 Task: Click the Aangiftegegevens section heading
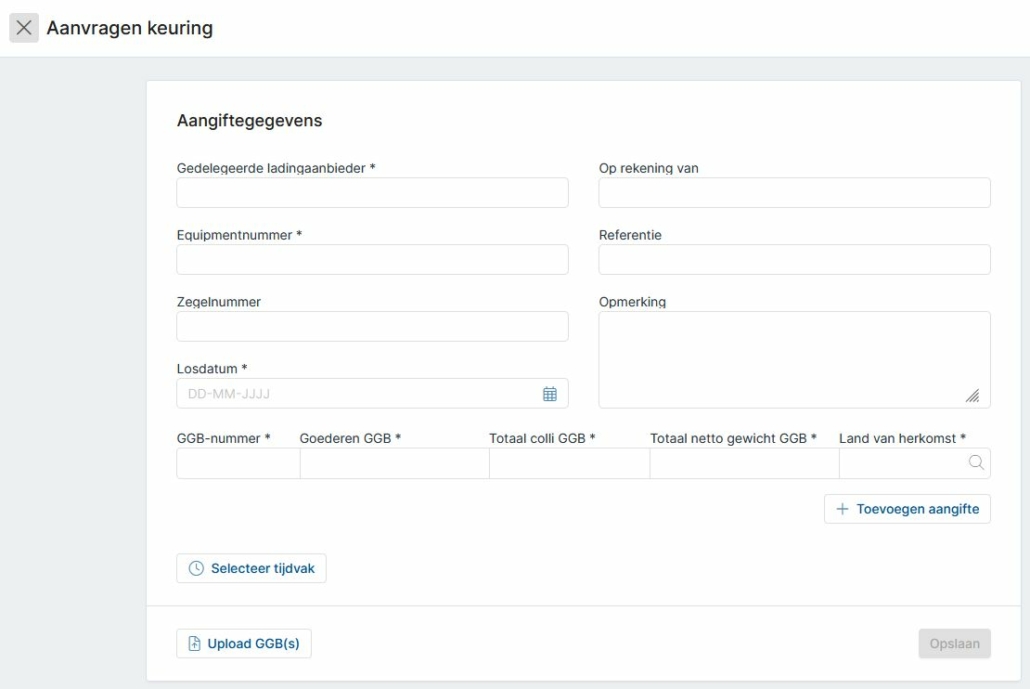click(x=250, y=121)
